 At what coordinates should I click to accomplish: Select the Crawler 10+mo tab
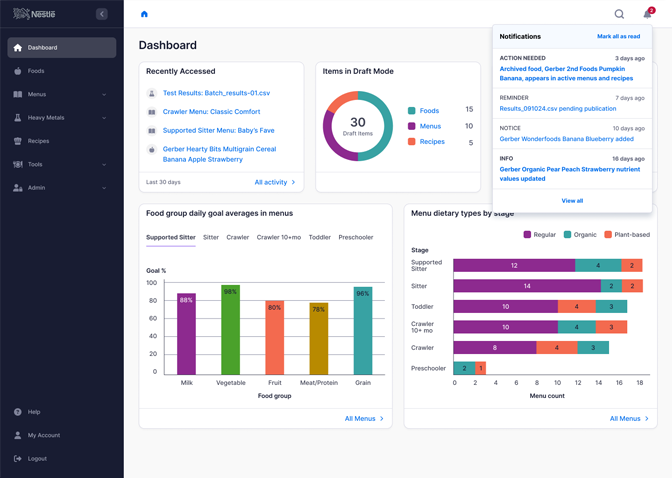pyautogui.click(x=278, y=238)
